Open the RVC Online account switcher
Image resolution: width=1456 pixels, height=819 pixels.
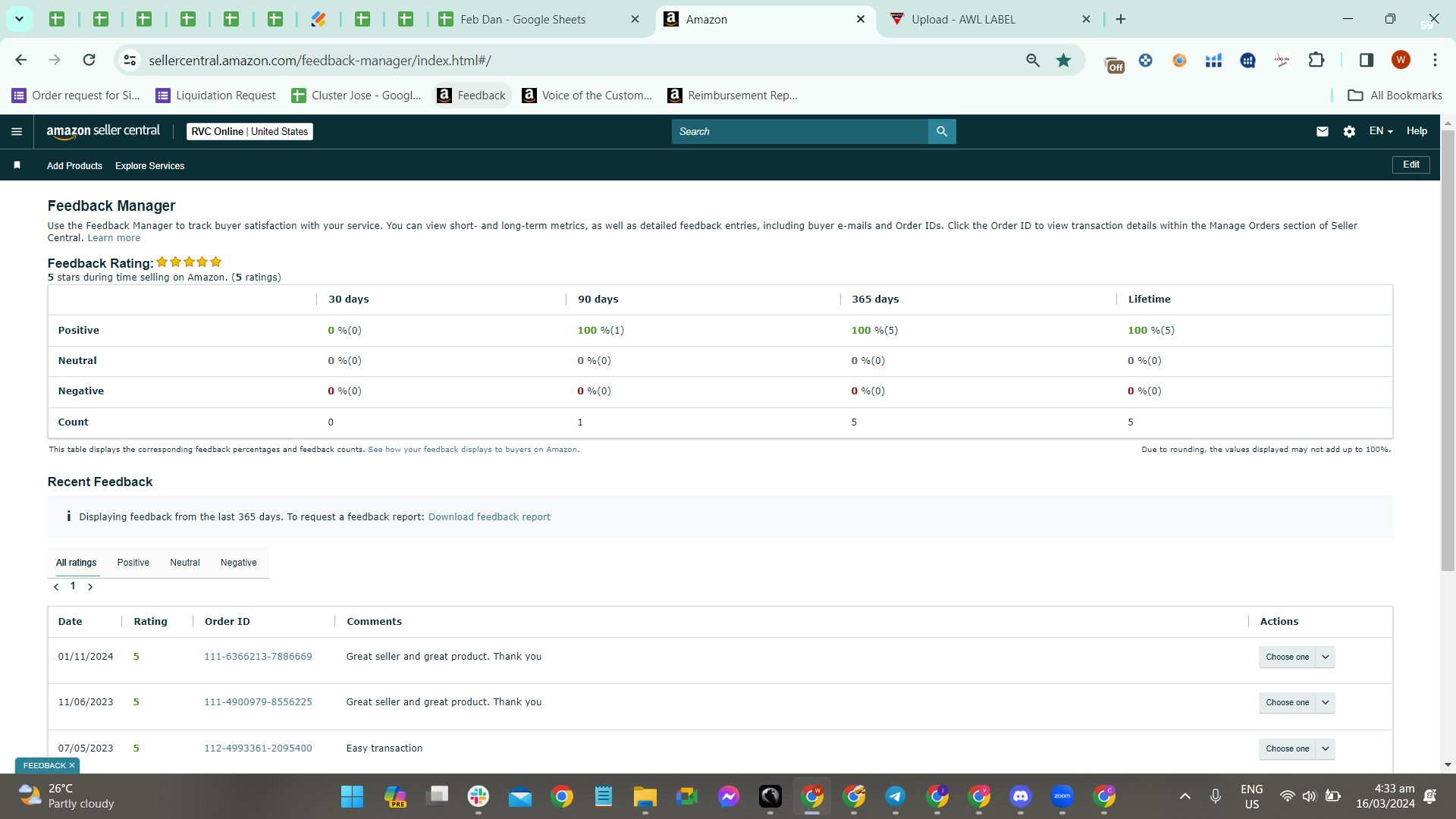point(249,131)
